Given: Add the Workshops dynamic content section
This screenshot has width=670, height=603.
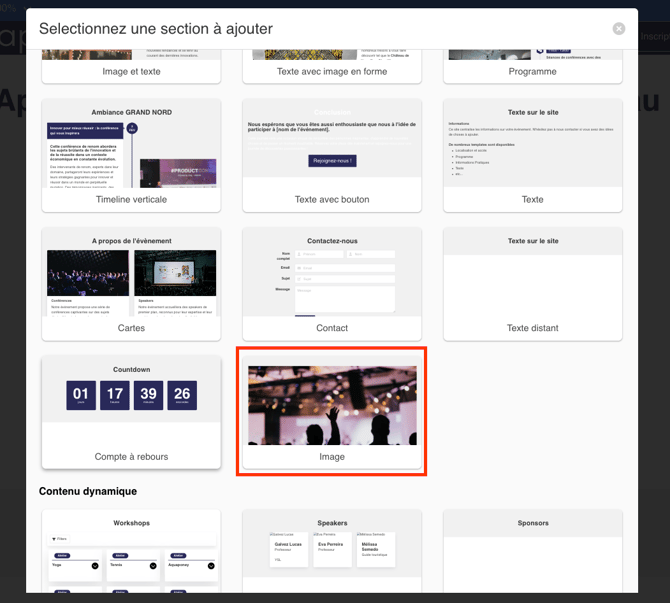Looking at the screenshot, I should tap(131, 546).
